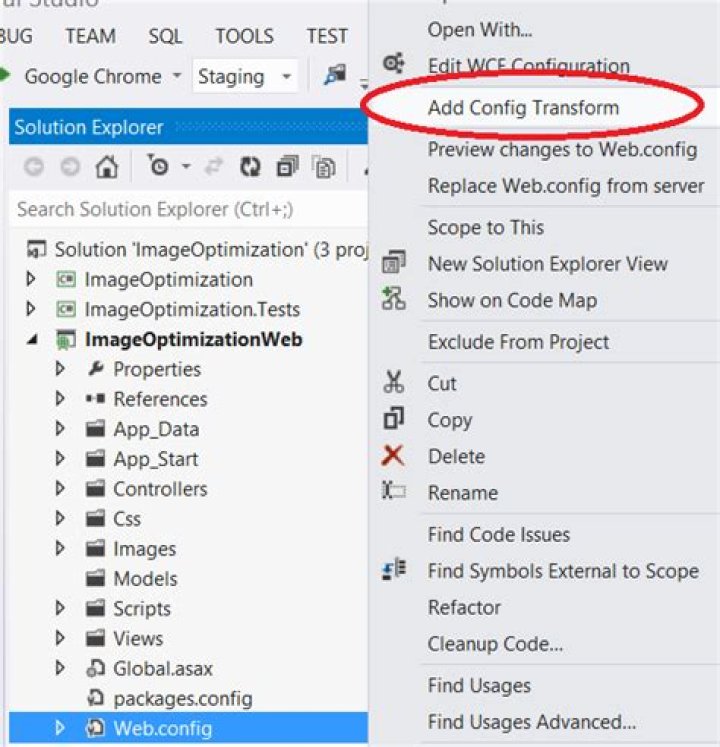Choose Preview changes to Web.config

562,150
